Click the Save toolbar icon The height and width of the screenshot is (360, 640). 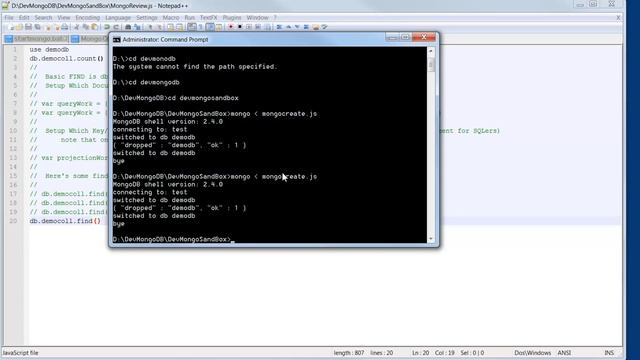pyautogui.click(x=28, y=27)
